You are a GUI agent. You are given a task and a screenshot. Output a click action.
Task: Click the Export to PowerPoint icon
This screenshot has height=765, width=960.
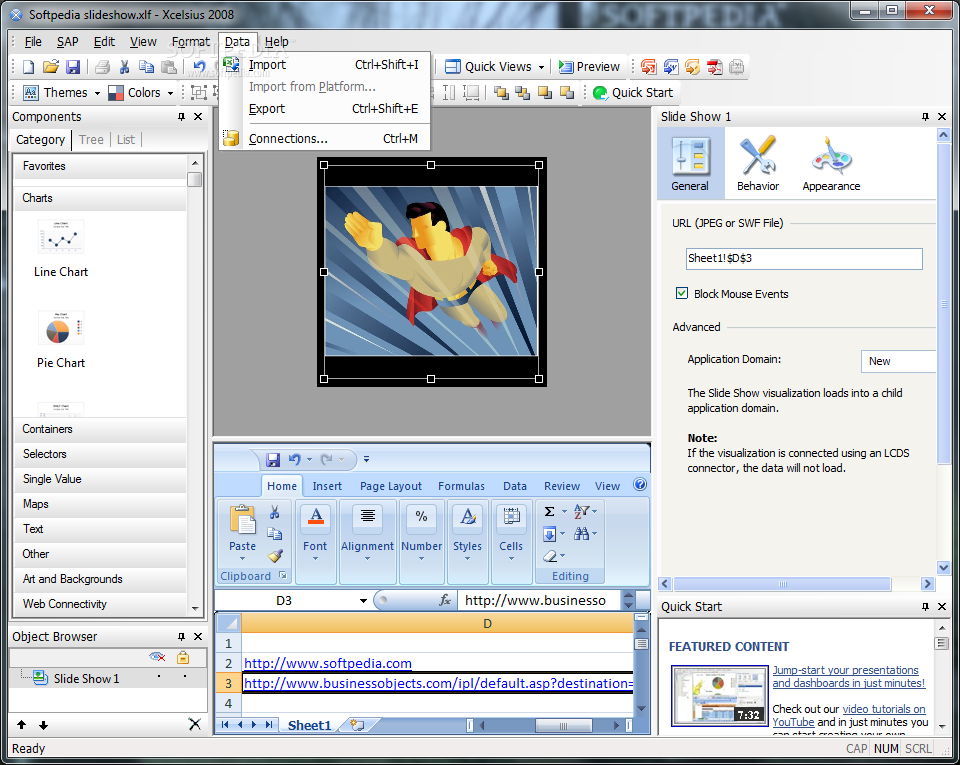pyautogui.click(x=648, y=67)
